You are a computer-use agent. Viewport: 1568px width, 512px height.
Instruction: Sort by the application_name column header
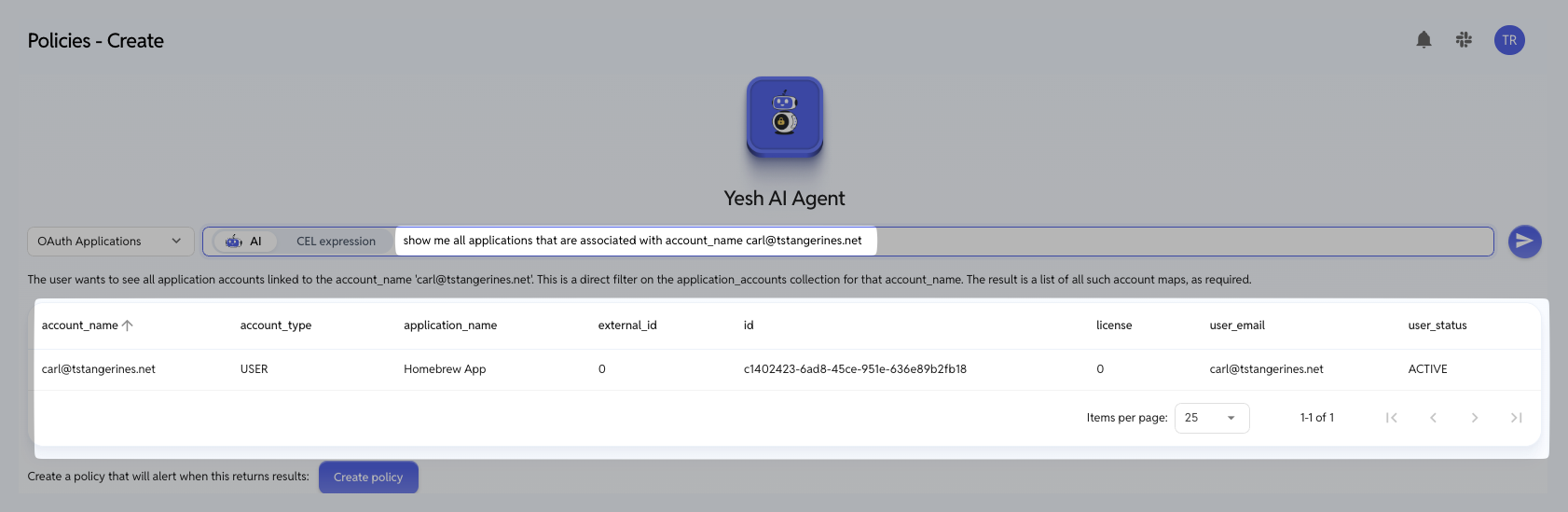450,325
